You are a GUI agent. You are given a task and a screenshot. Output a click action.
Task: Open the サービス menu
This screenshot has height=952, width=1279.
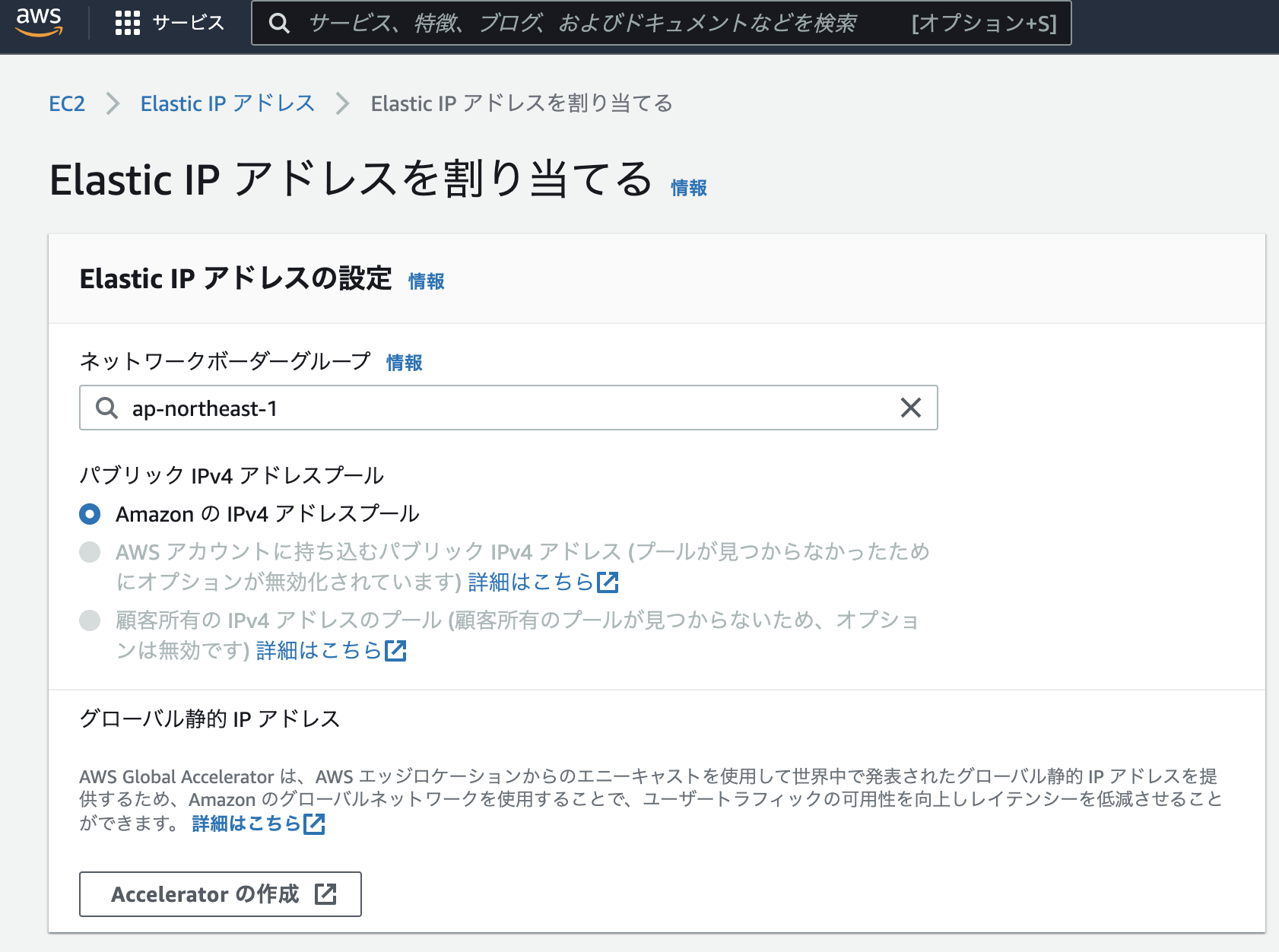186,23
